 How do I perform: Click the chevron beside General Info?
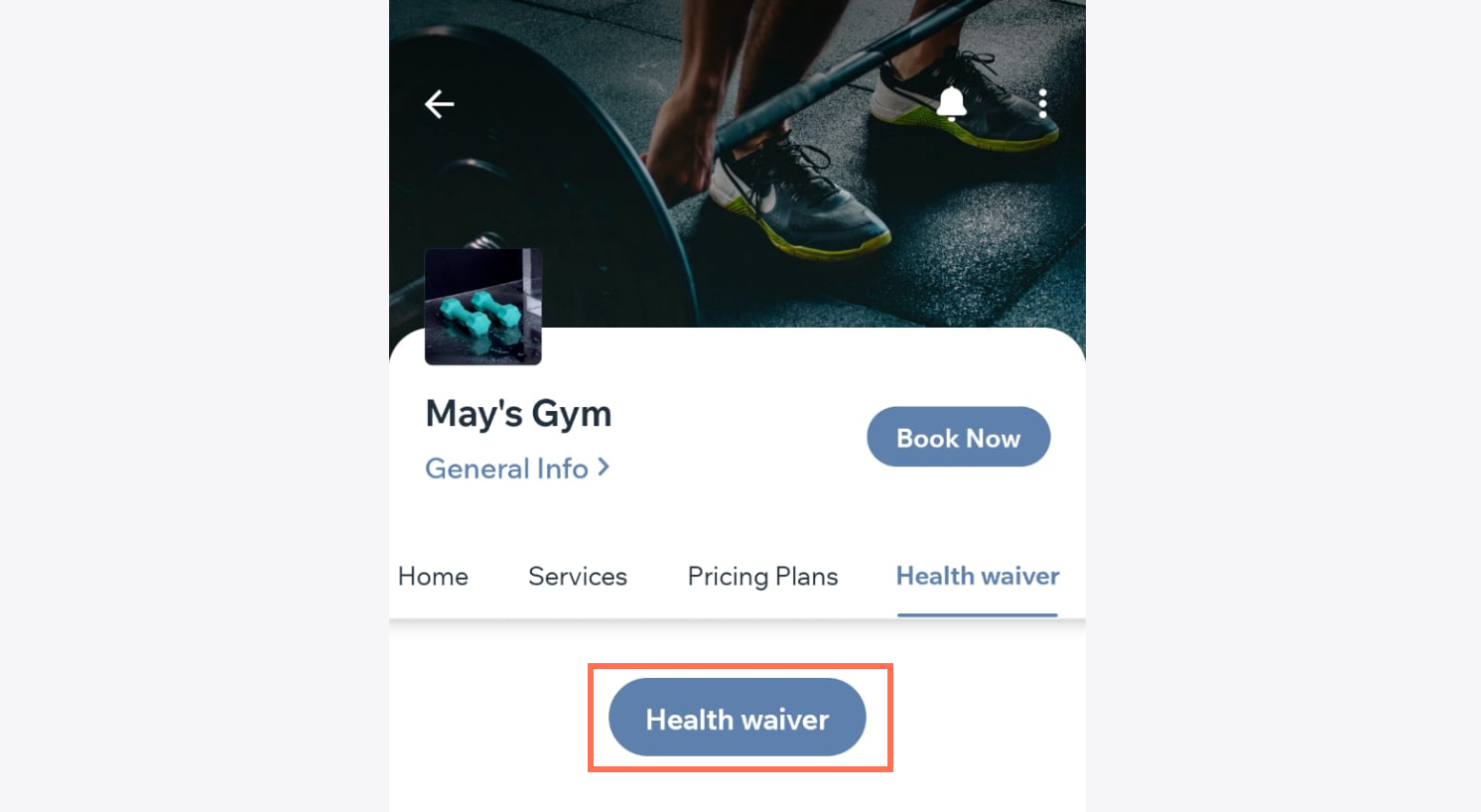[604, 467]
